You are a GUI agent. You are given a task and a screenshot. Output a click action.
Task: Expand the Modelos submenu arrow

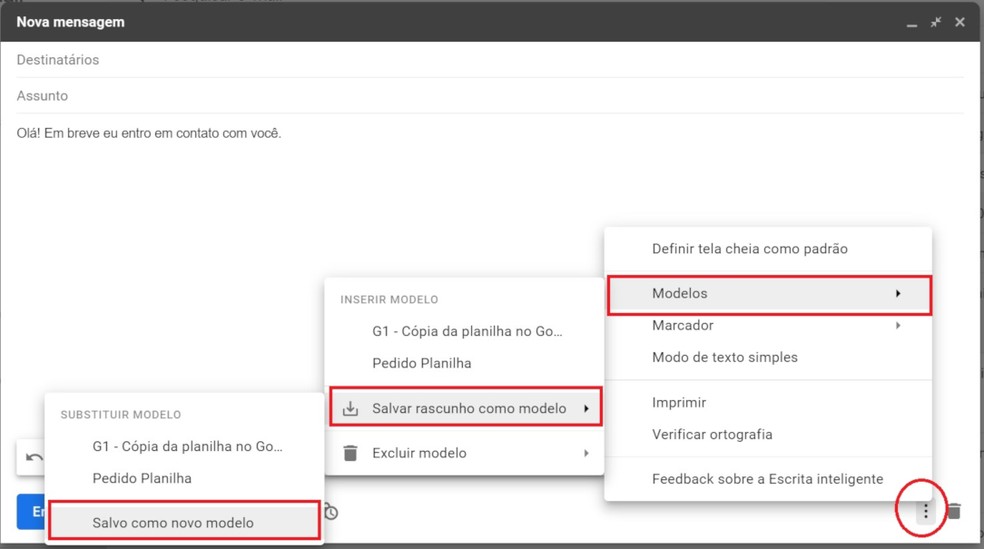pos(898,294)
